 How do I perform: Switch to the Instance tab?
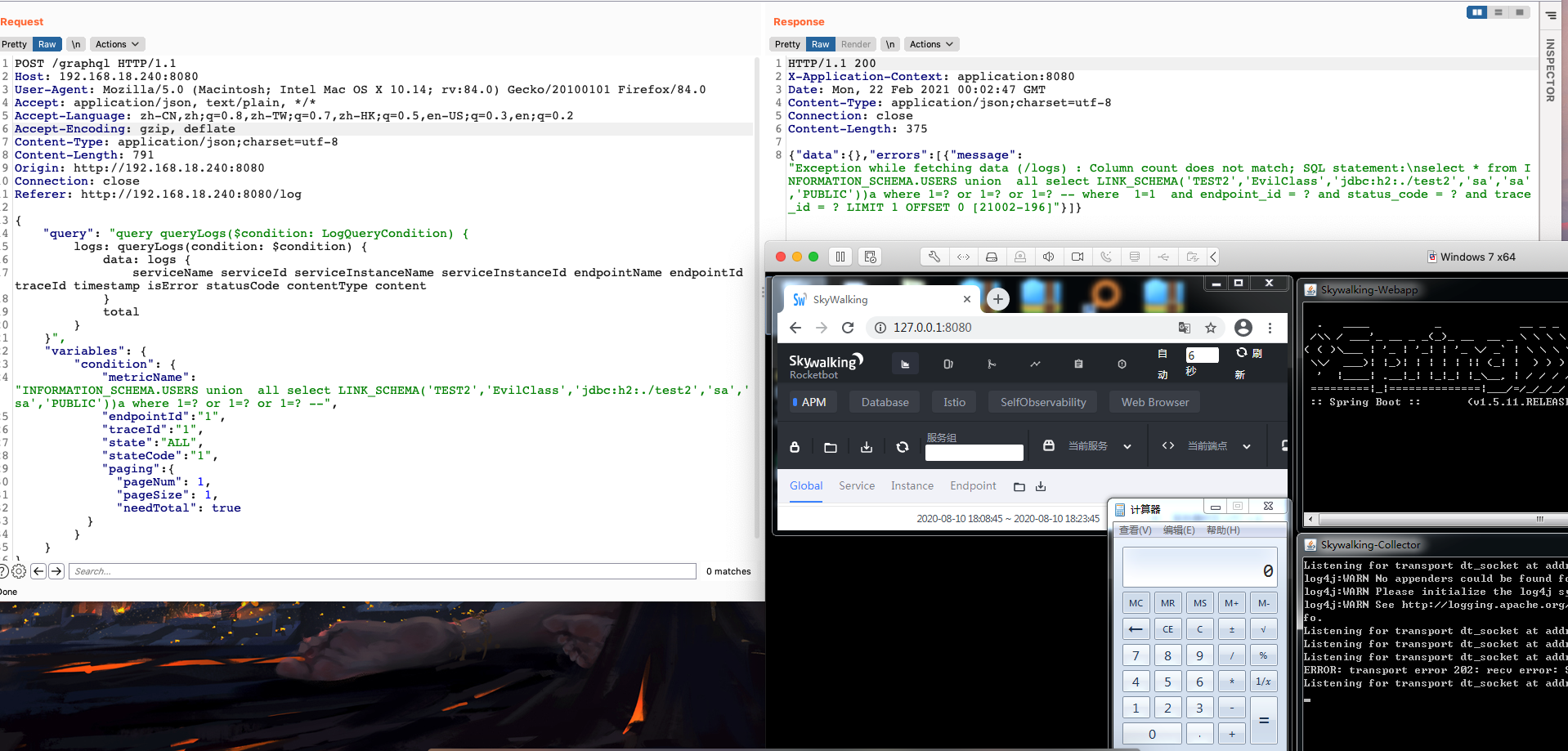point(912,485)
